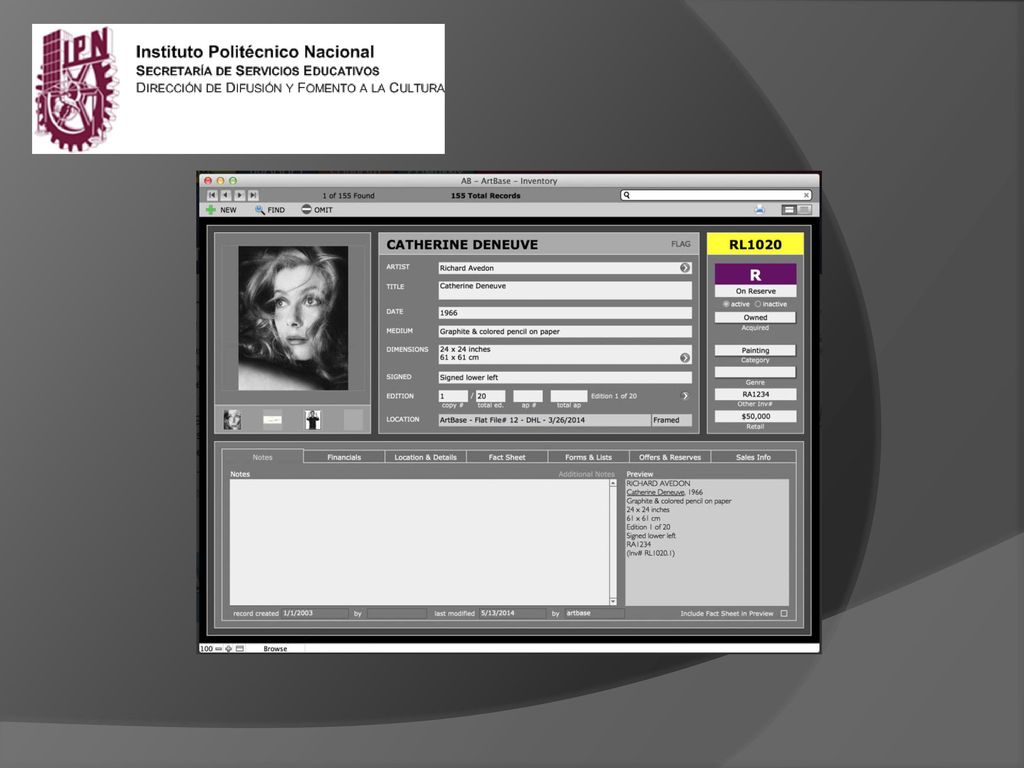This screenshot has height=768, width=1024.
Task: Edit the total edition field 20
Action: point(490,396)
